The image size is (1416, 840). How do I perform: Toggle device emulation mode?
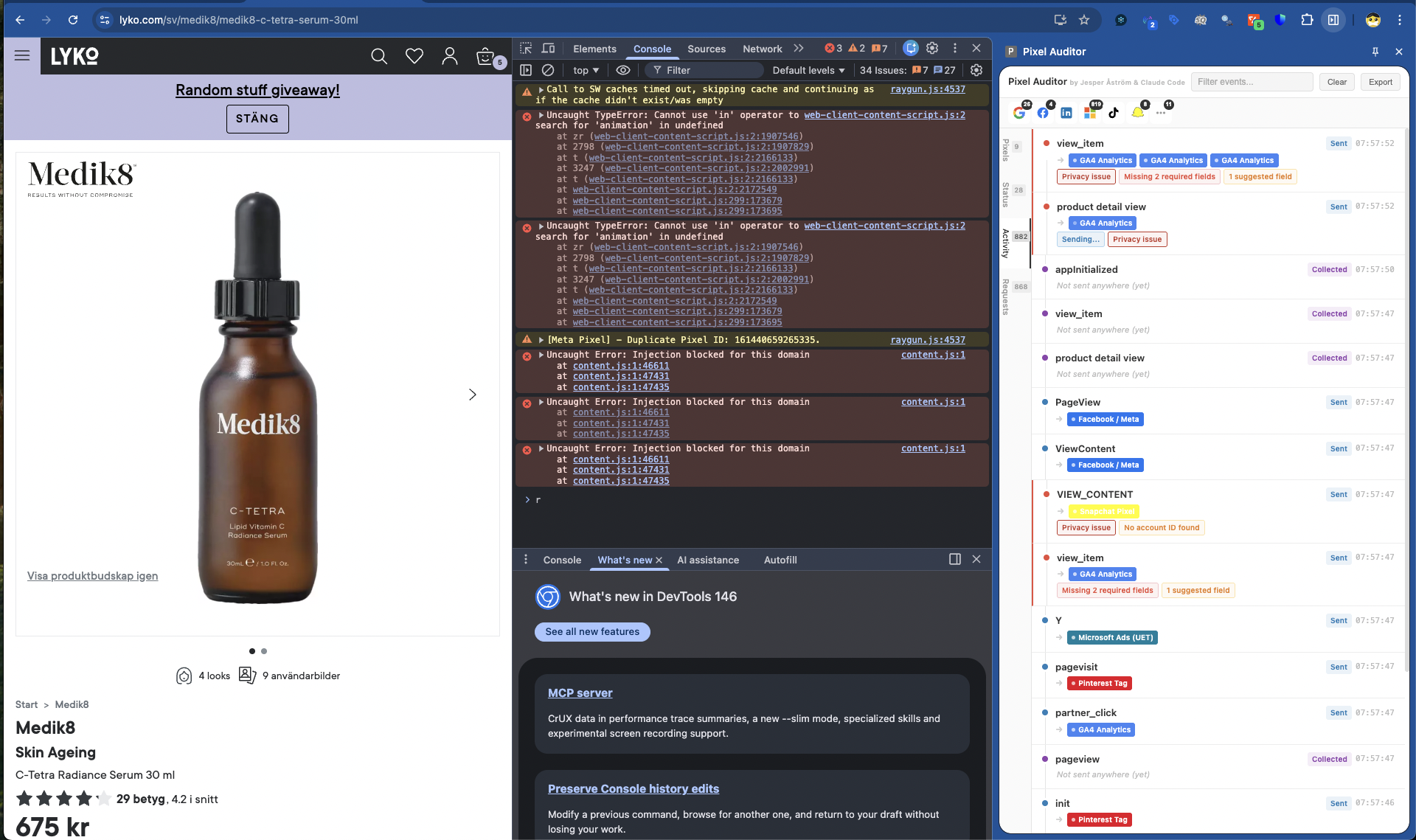548,48
